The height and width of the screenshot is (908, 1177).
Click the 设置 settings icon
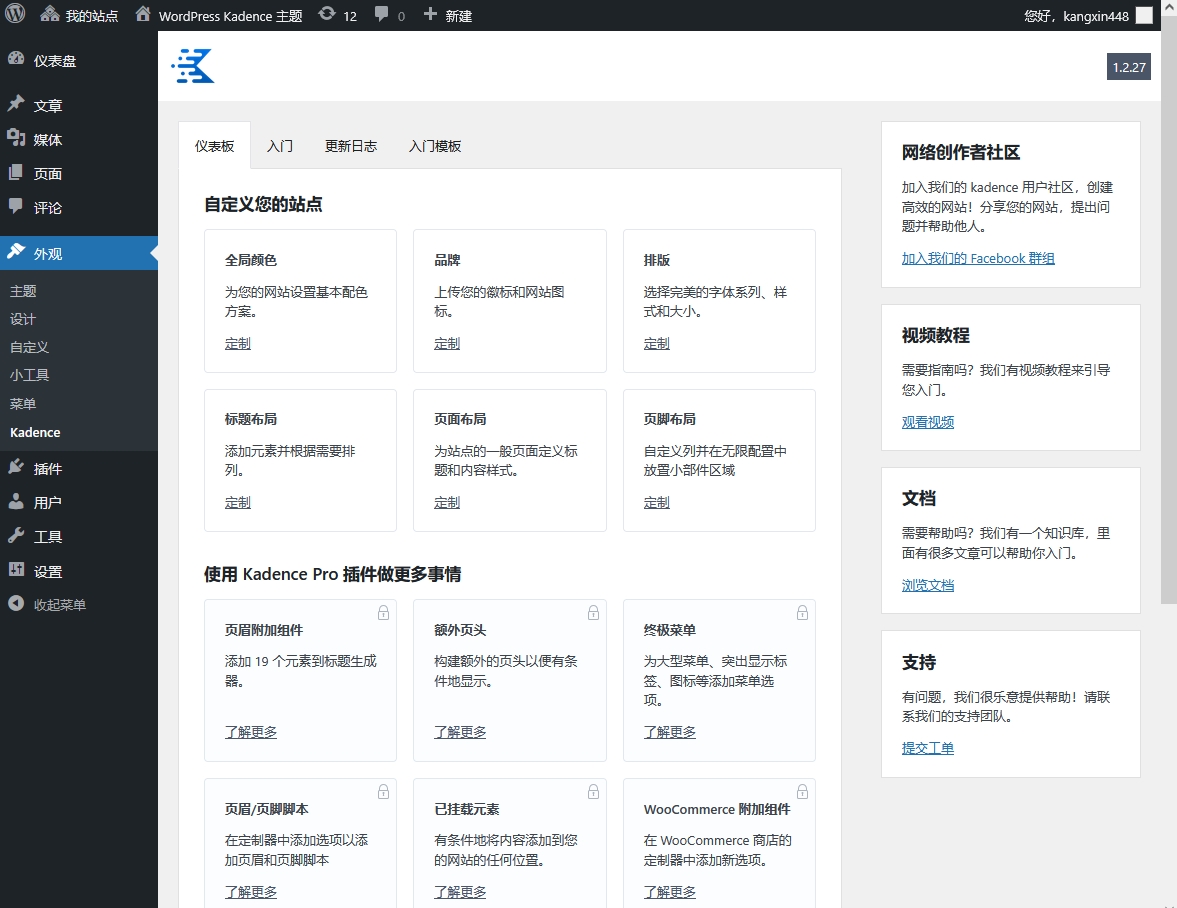[x=16, y=570]
